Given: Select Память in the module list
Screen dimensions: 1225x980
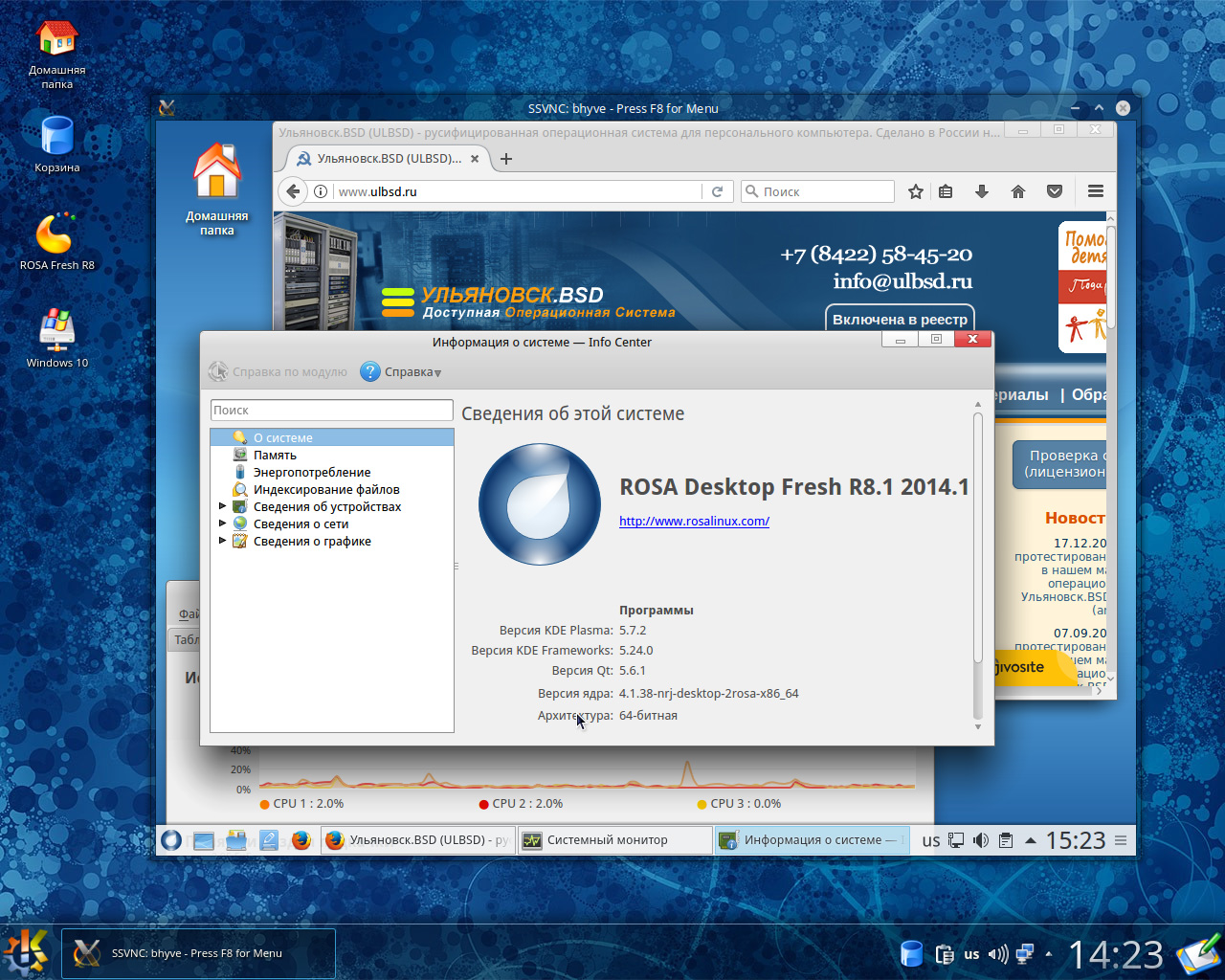Looking at the screenshot, I should (332, 455).
